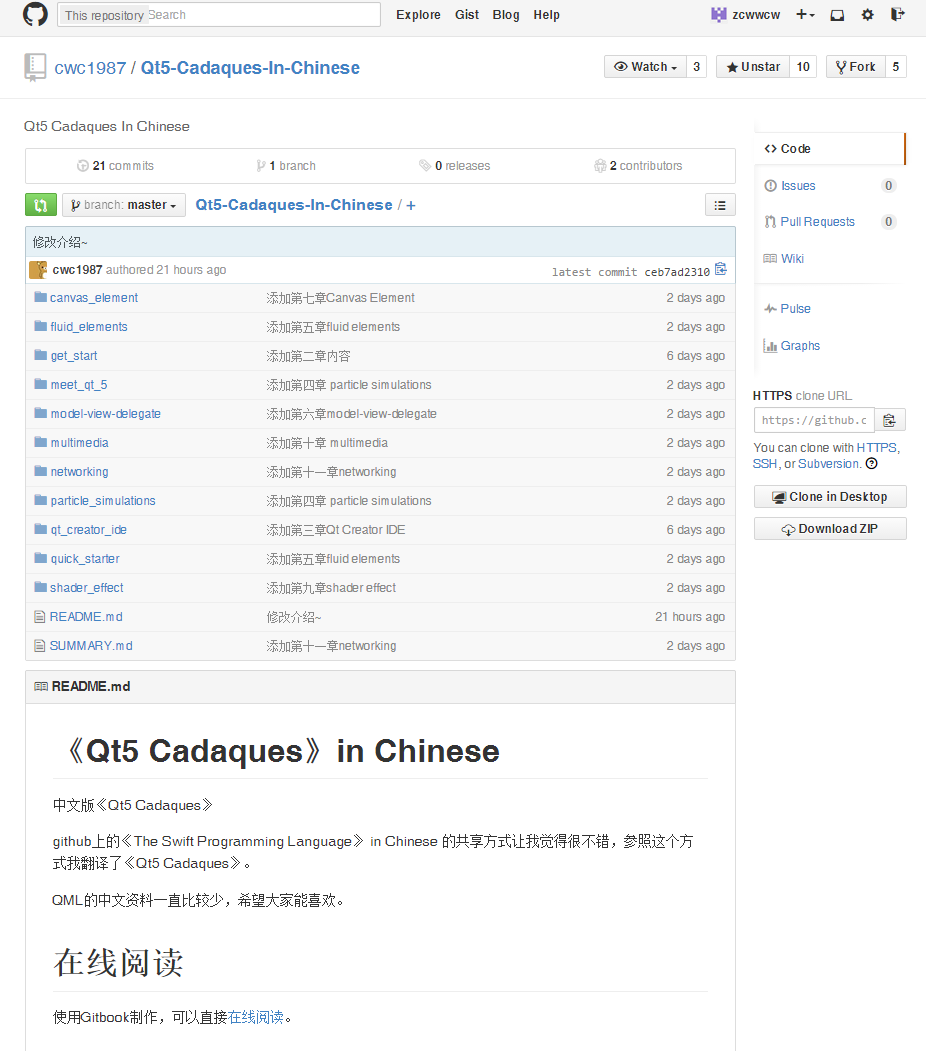Open the create new plus menu
This screenshot has height=1051, width=926.
(x=805, y=15)
